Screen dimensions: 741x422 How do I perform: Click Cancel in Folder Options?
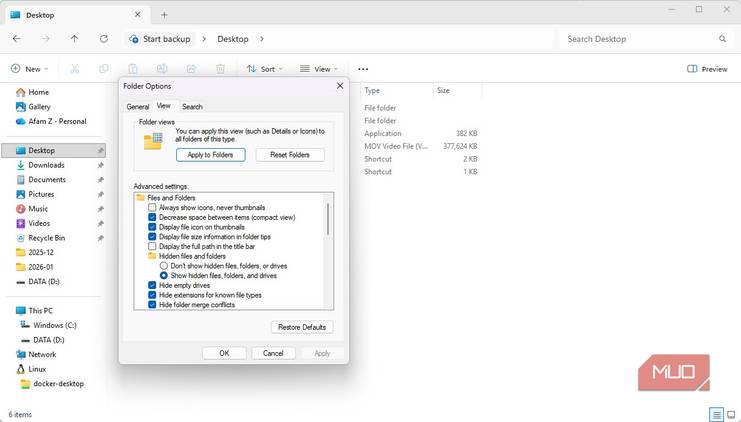pos(273,353)
